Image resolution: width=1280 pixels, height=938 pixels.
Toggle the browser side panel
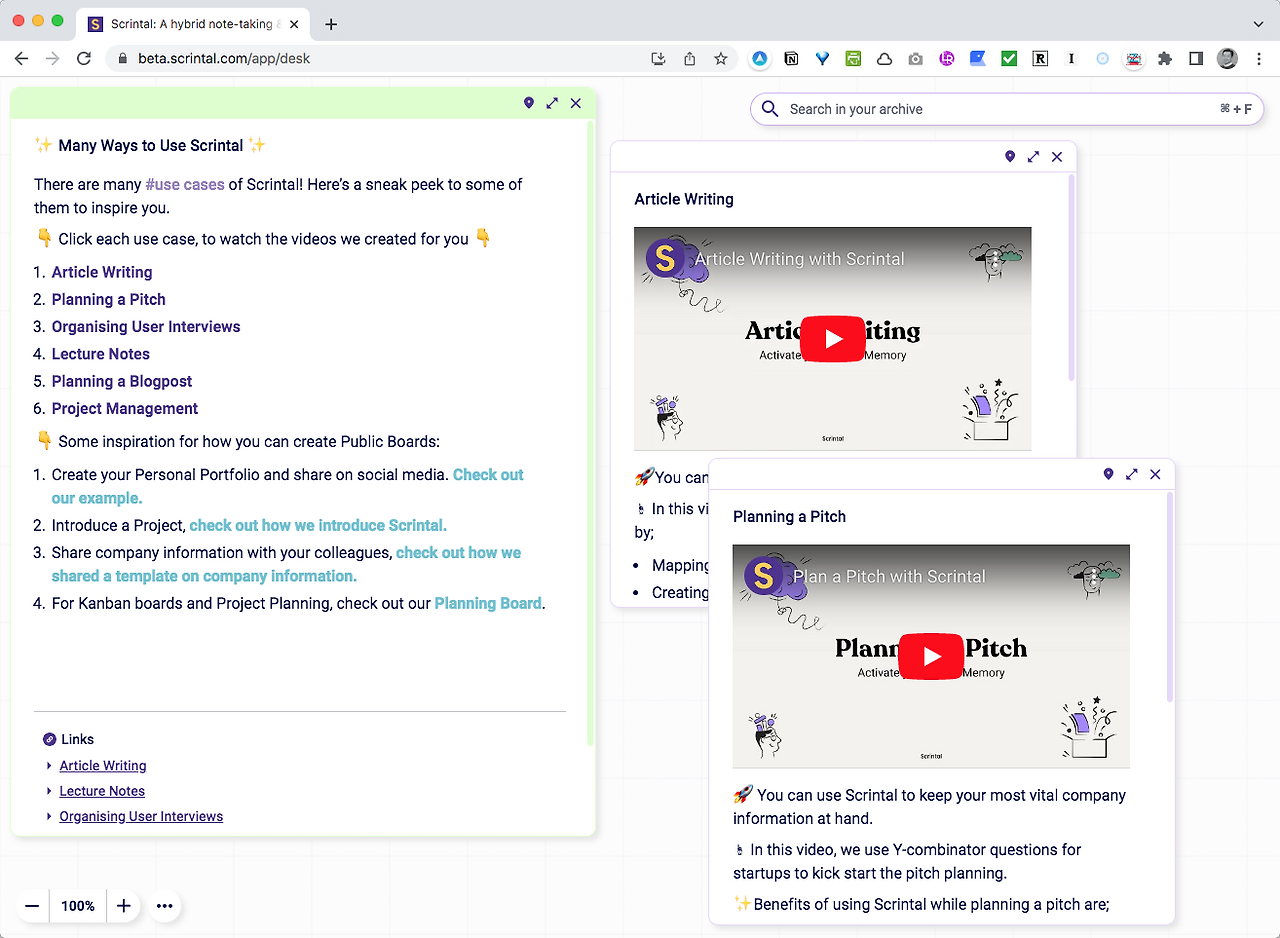(x=1196, y=59)
